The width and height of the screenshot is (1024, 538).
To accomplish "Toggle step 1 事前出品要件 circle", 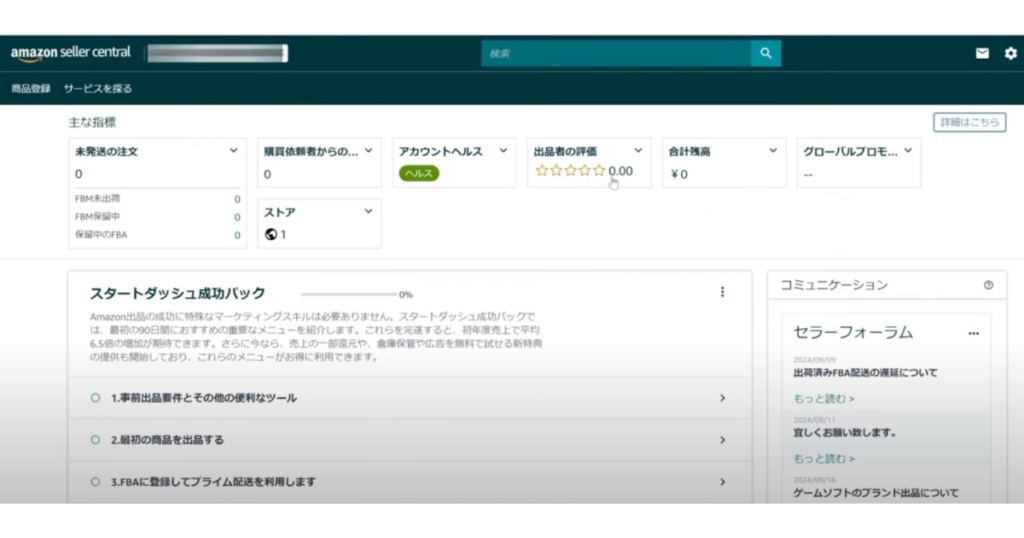I will coord(96,397).
